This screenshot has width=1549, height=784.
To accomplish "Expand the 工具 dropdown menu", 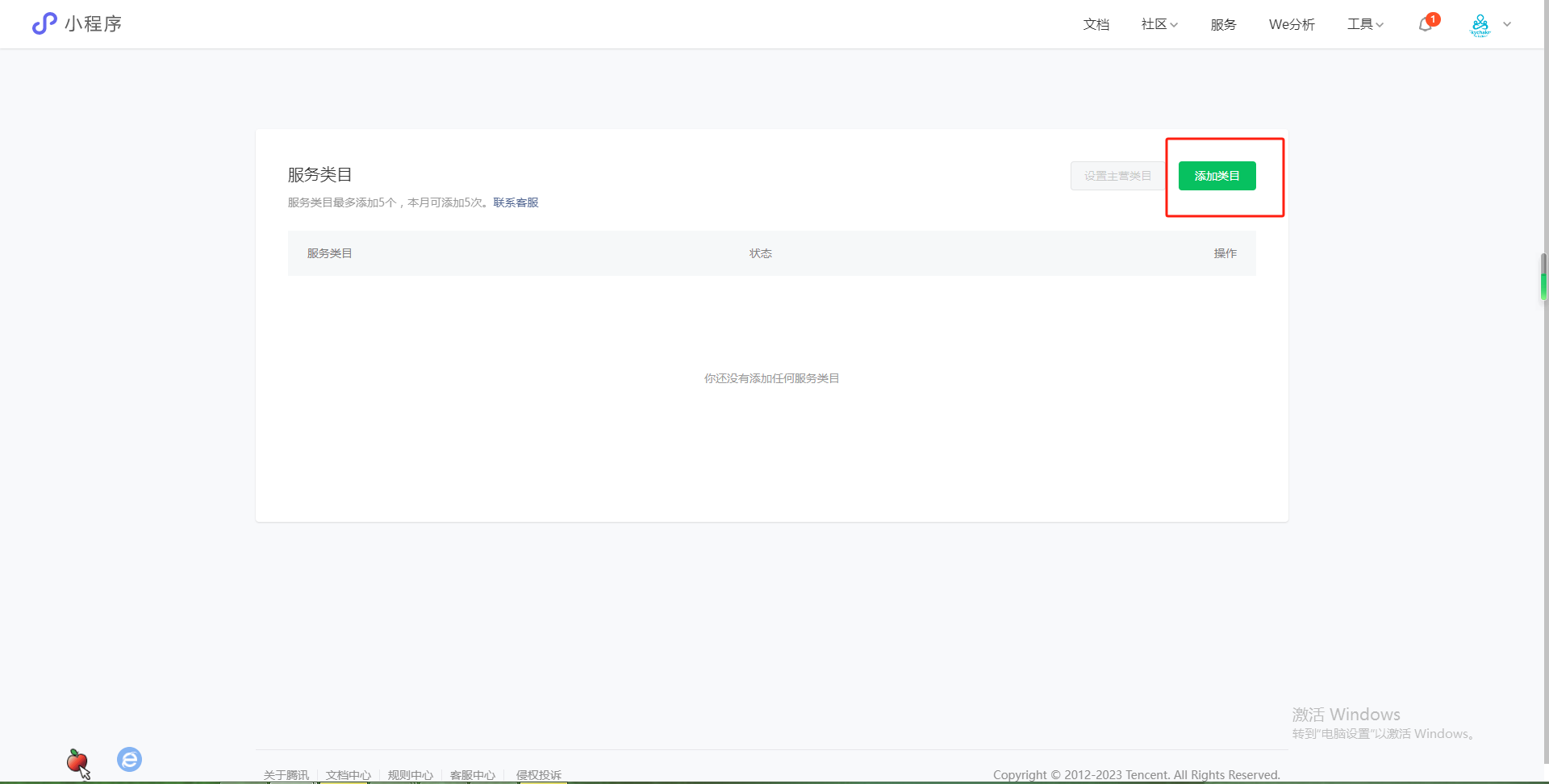I will 1365,24.
